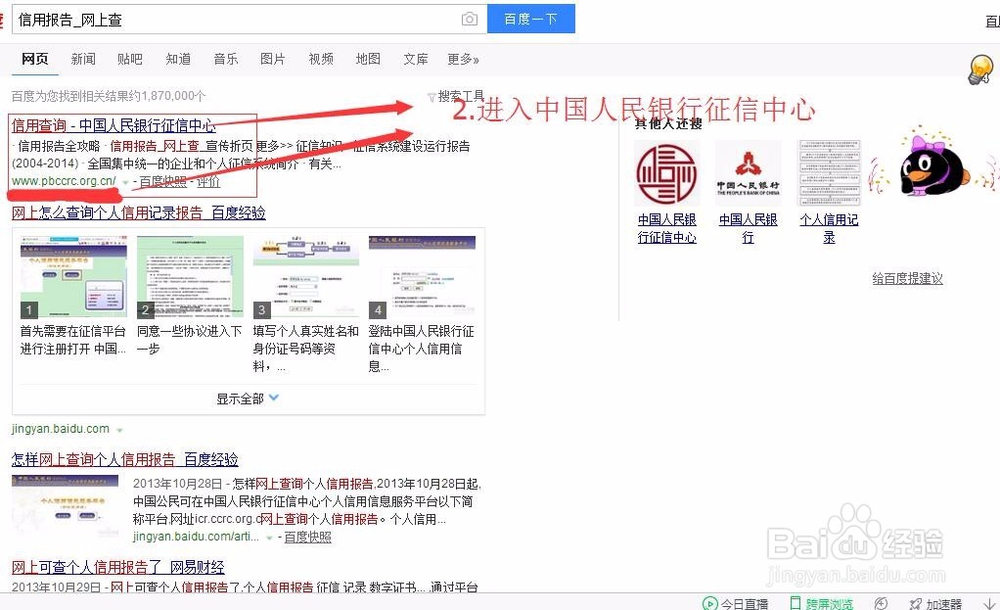Open step 1 thumbnail 首先需要在征信平台

pos(74,277)
